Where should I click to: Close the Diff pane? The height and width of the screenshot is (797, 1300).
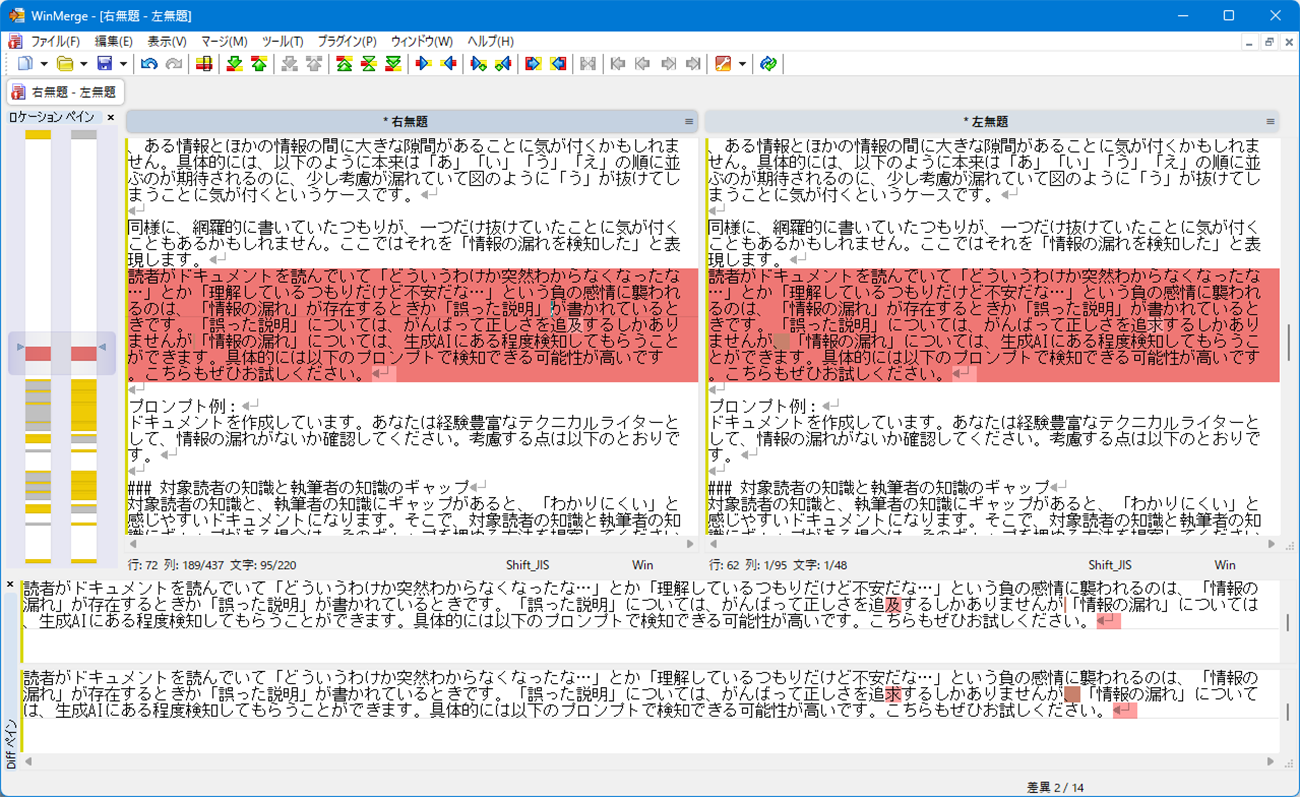coord(11,583)
